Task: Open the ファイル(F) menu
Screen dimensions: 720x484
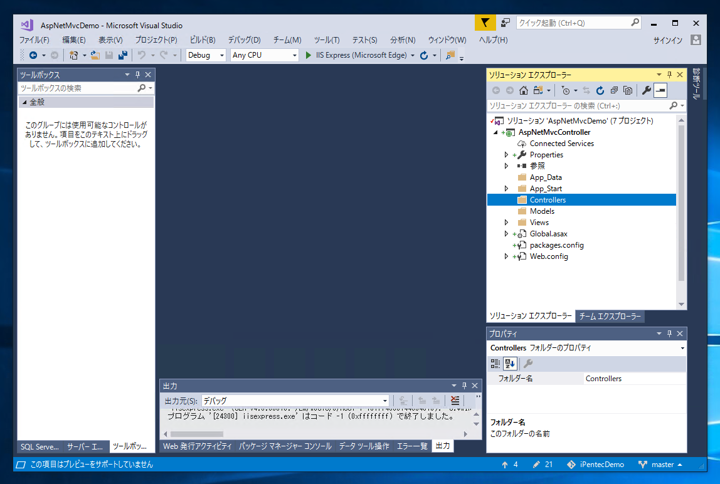Action: pos(34,40)
